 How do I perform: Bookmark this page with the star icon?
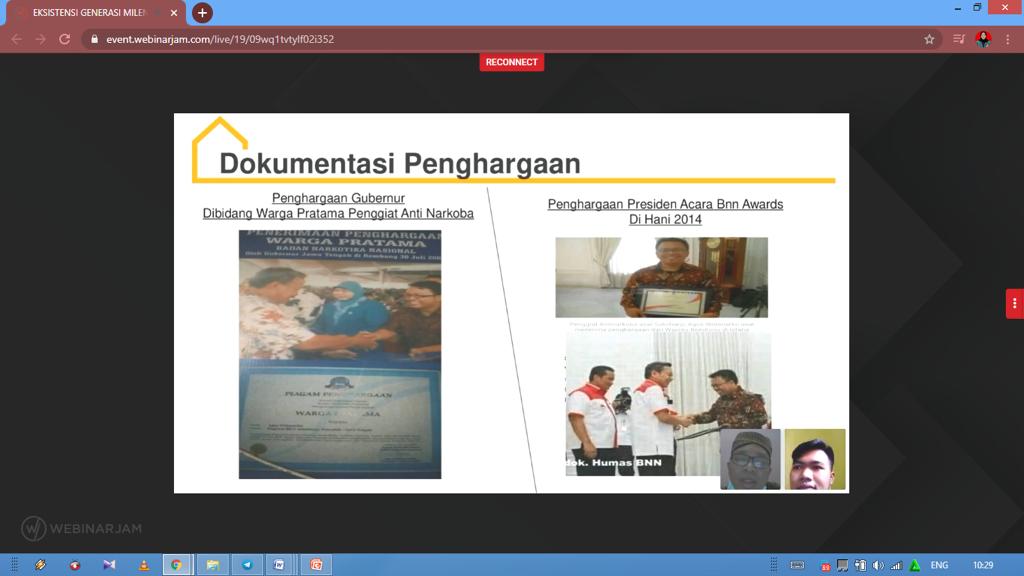929,39
